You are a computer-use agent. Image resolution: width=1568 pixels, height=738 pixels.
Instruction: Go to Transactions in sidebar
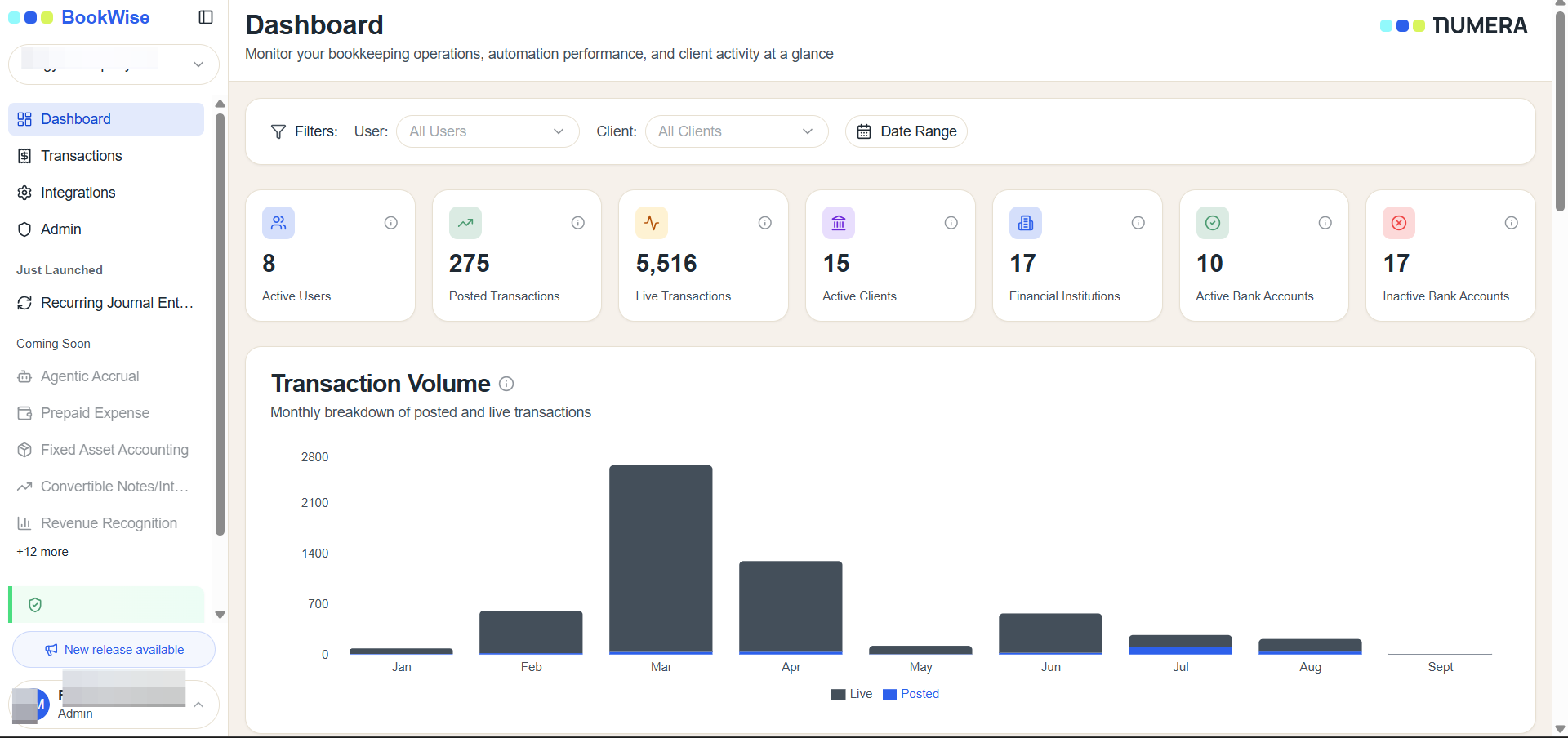click(x=106, y=156)
